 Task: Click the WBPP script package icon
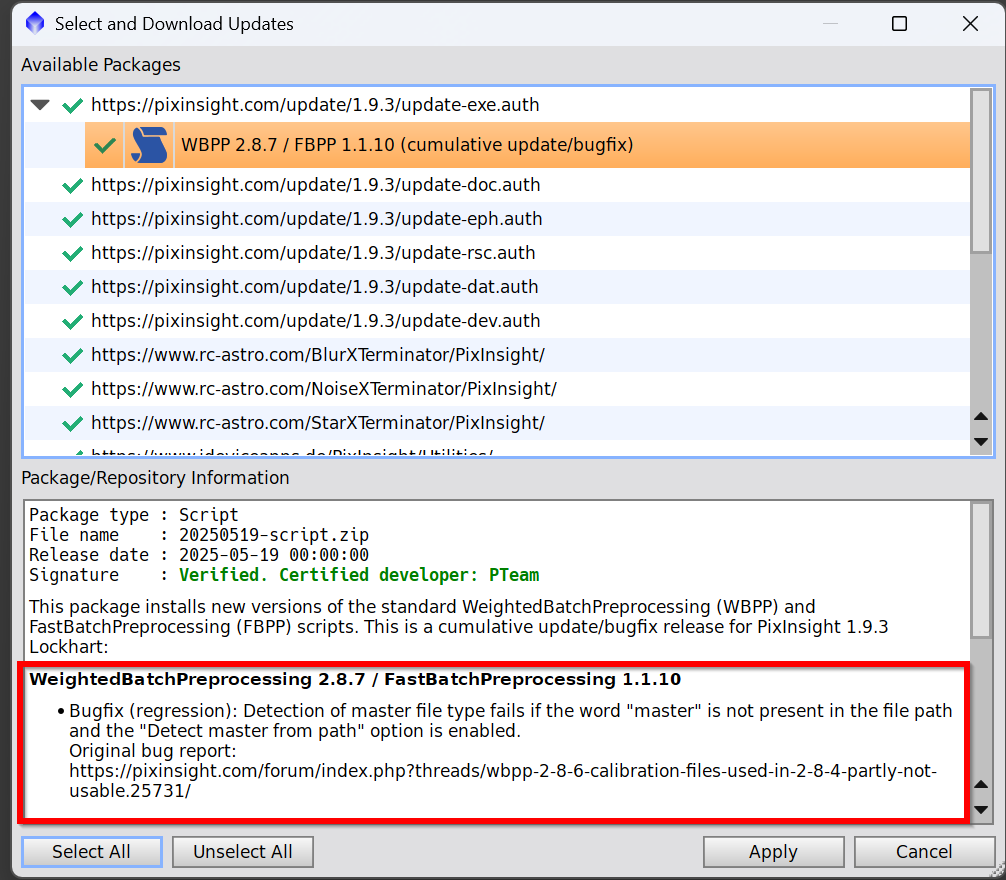[149, 145]
